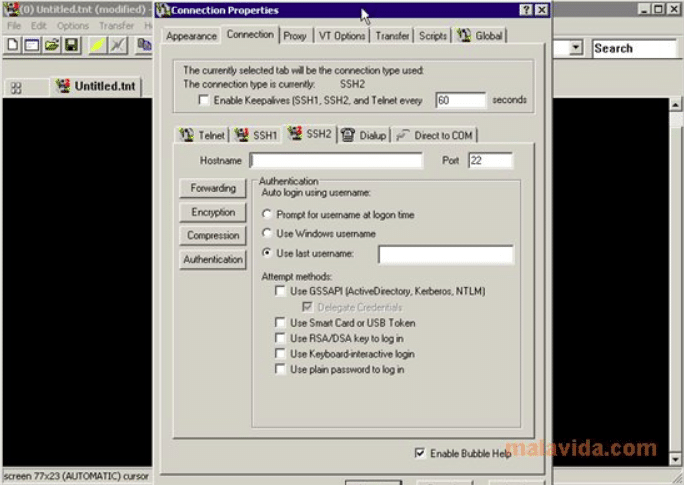Click the terminal scrollbar down arrow

pyautogui.click(x=675, y=459)
